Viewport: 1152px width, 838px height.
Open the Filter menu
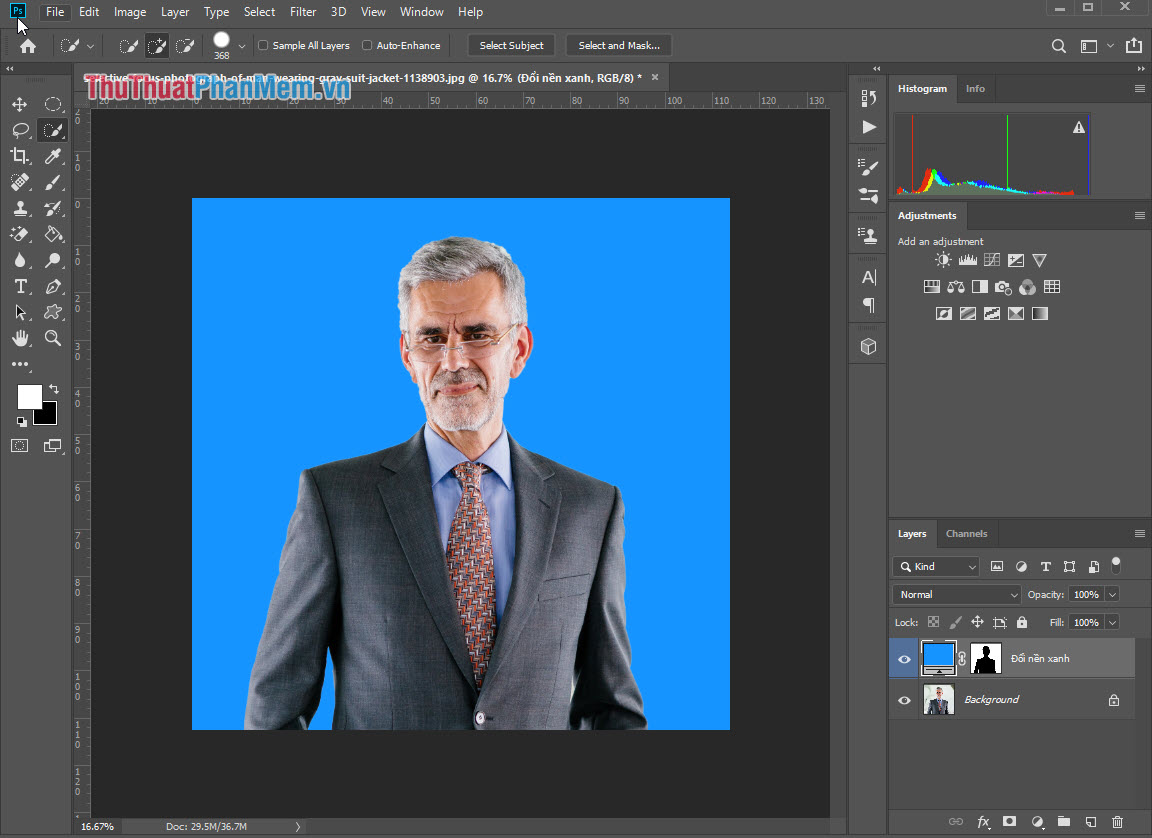click(302, 12)
